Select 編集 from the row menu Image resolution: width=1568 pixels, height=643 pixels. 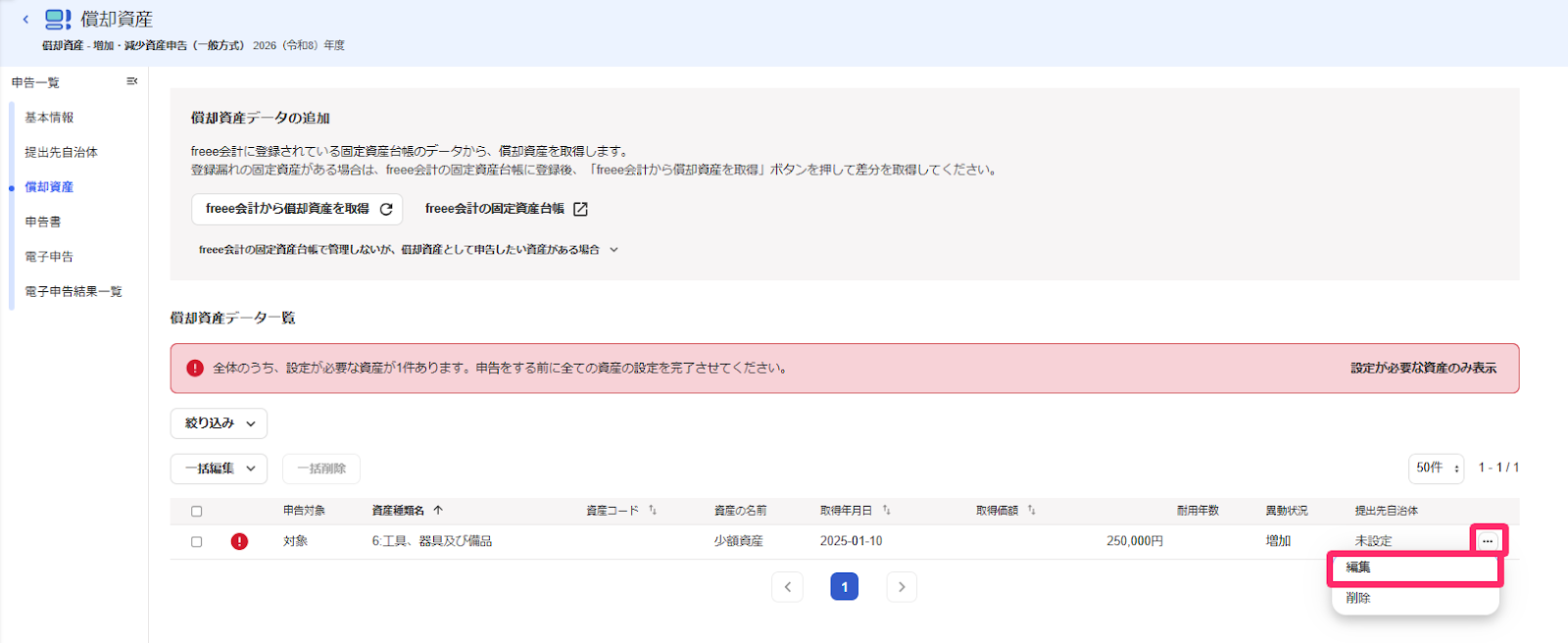1414,568
